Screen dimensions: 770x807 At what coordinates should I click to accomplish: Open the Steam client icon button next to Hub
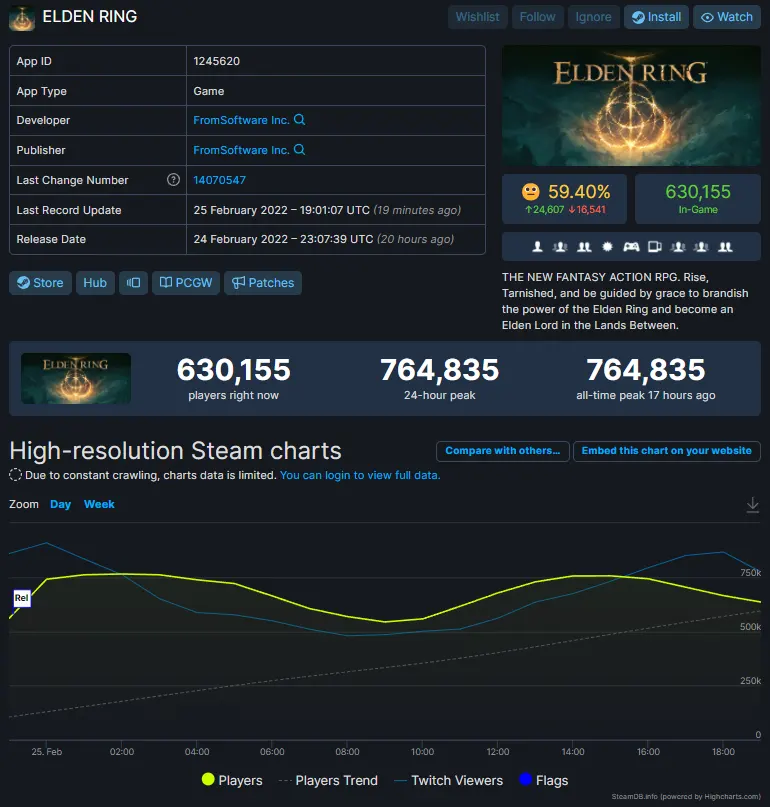[x=133, y=283]
